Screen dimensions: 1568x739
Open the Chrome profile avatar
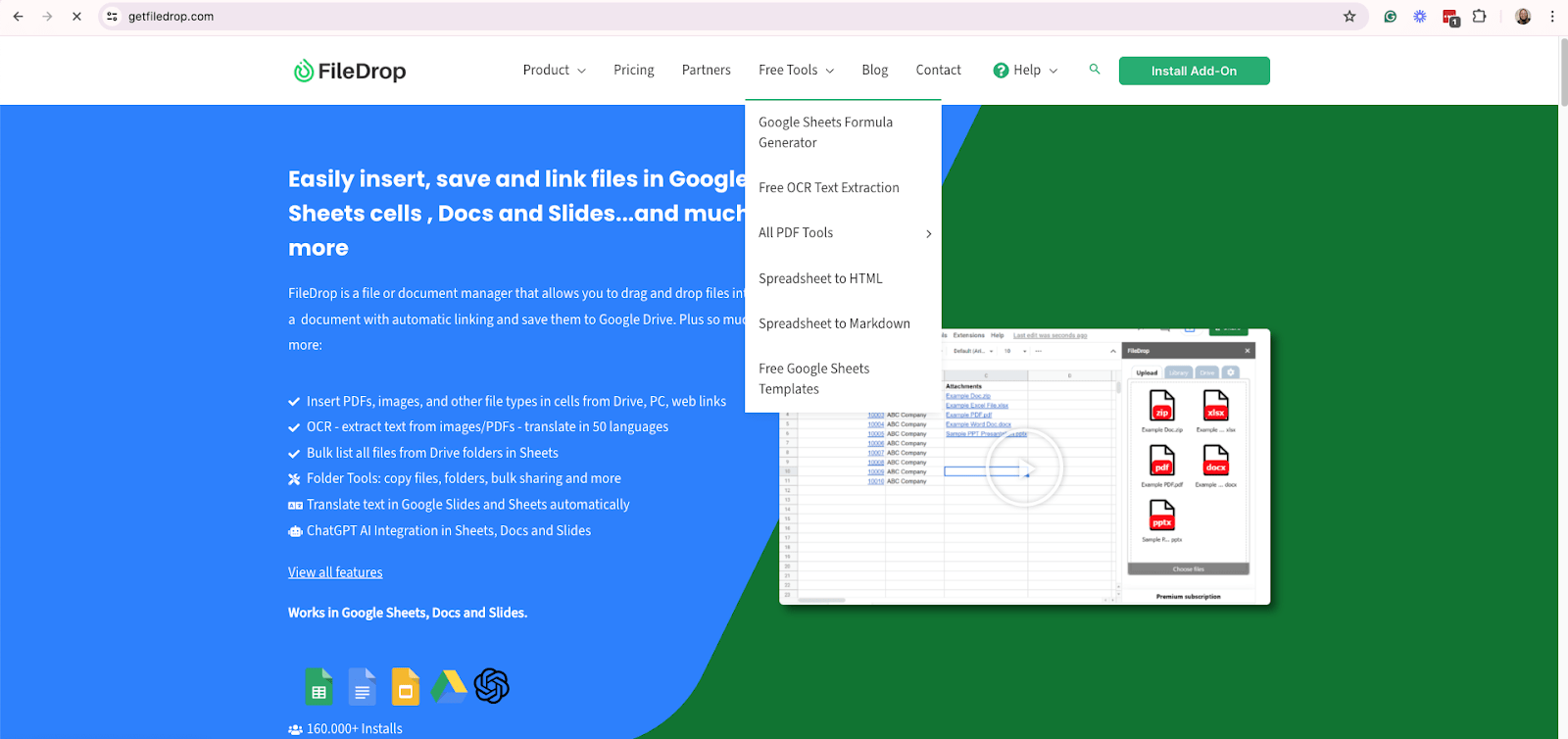1523,17
